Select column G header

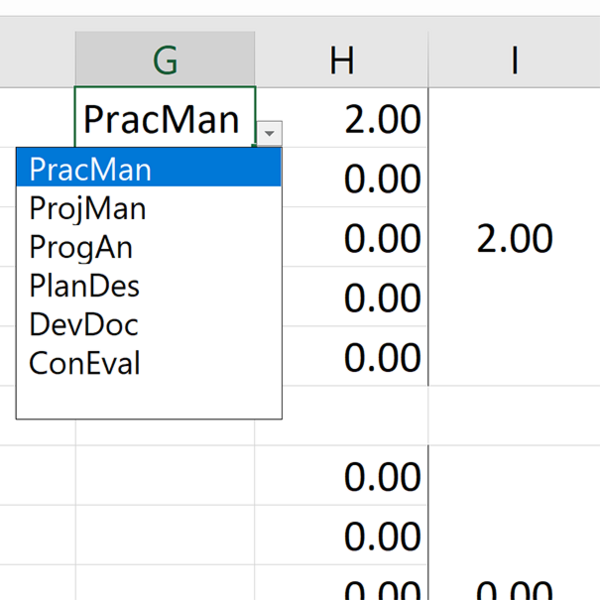point(165,61)
